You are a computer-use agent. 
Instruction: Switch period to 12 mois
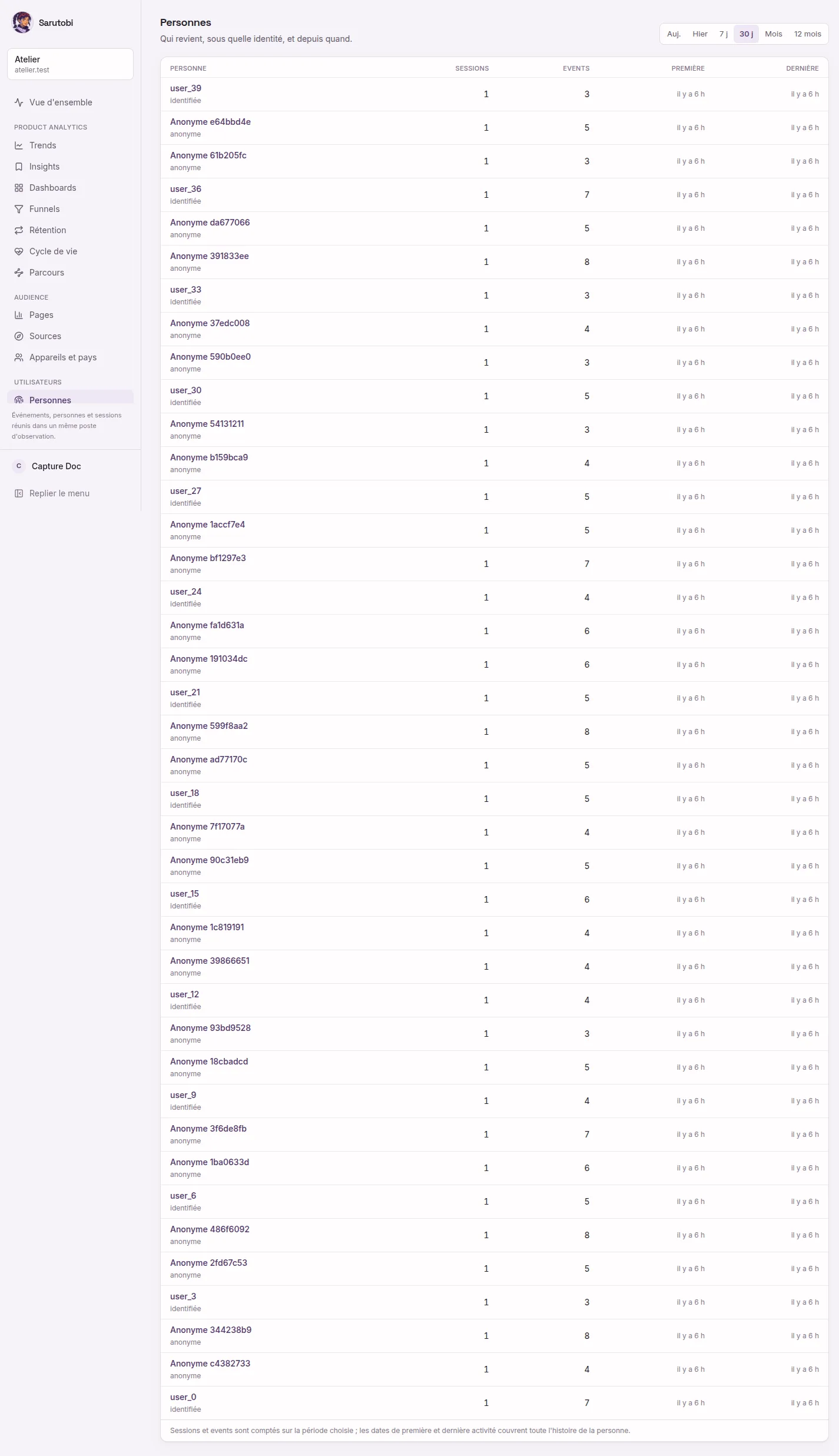point(807,34)
